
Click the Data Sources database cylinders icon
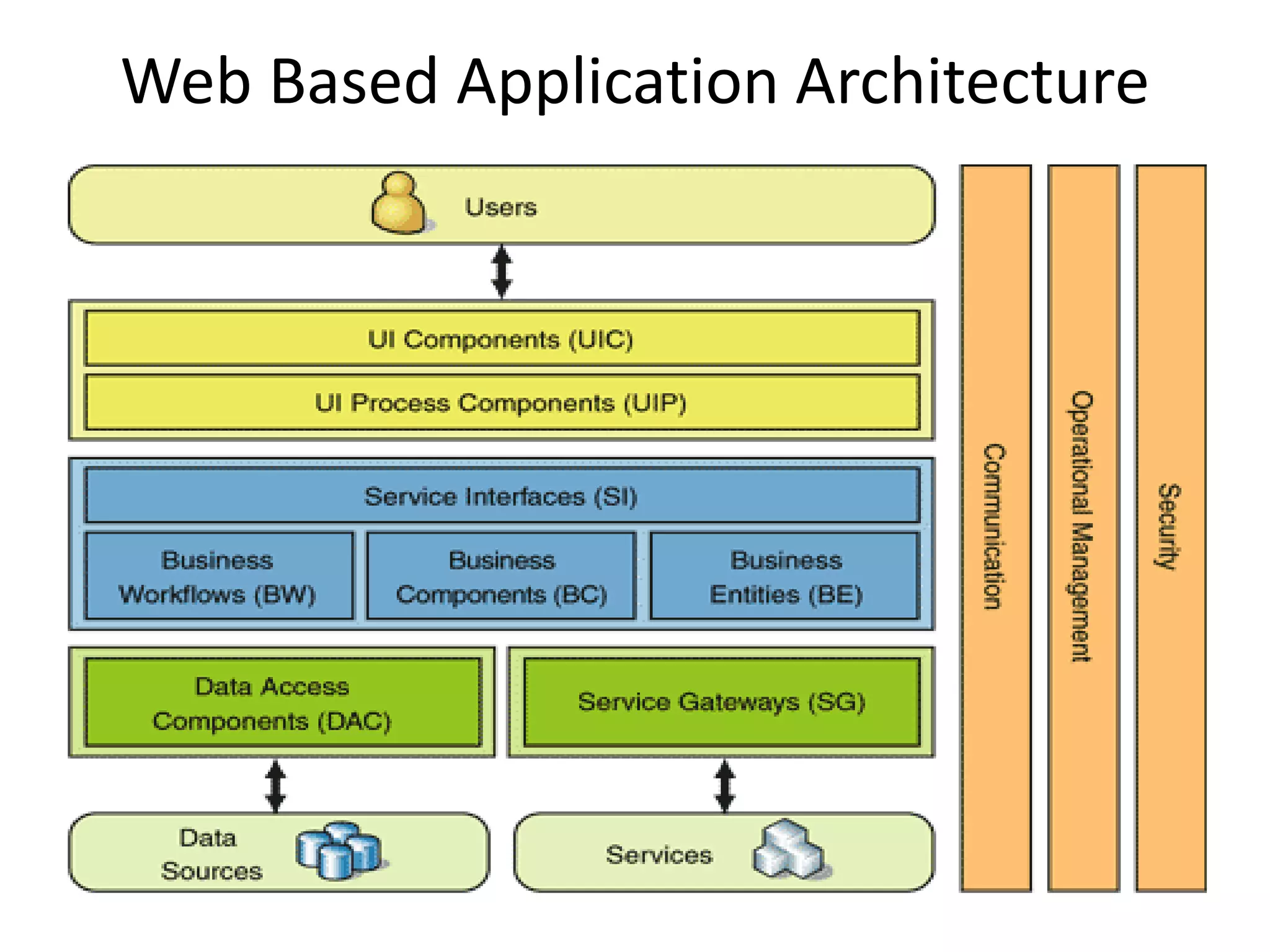340,850
